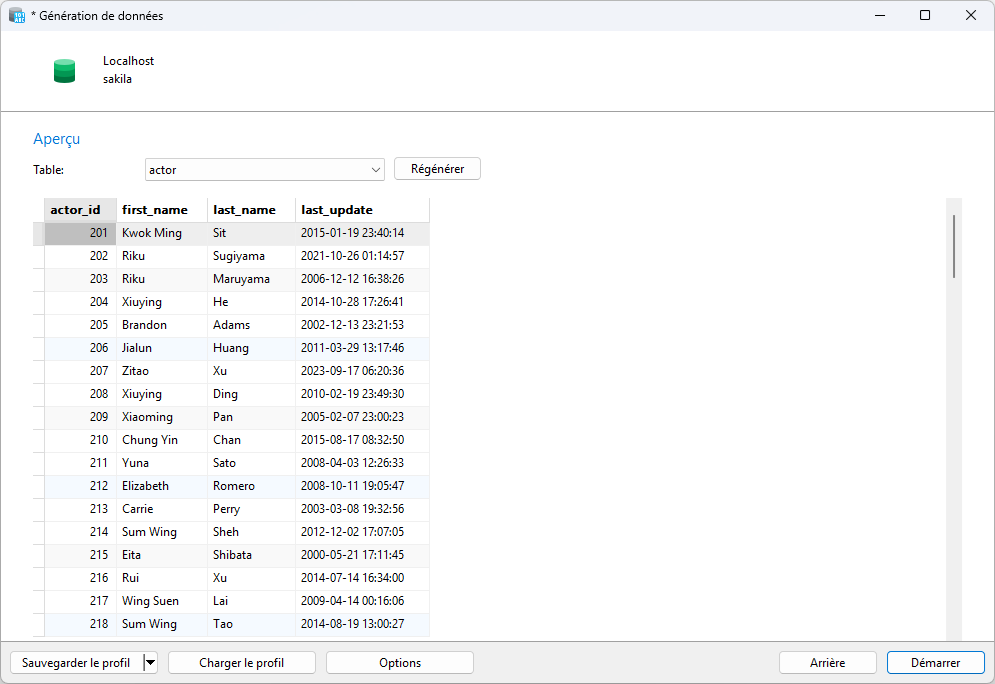
Task: Click the last_name cell 'Sit'
Action: (x=251, y=233)
